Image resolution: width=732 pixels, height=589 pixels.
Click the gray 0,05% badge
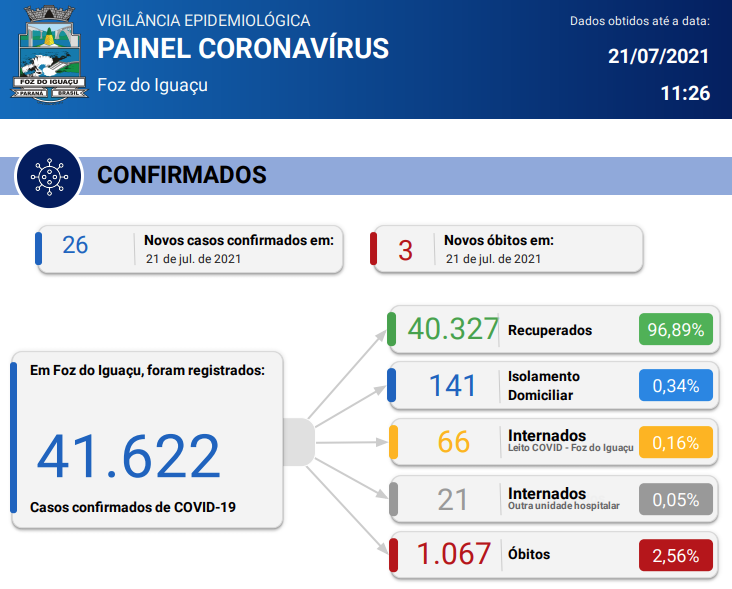click(x=676, y=499)
